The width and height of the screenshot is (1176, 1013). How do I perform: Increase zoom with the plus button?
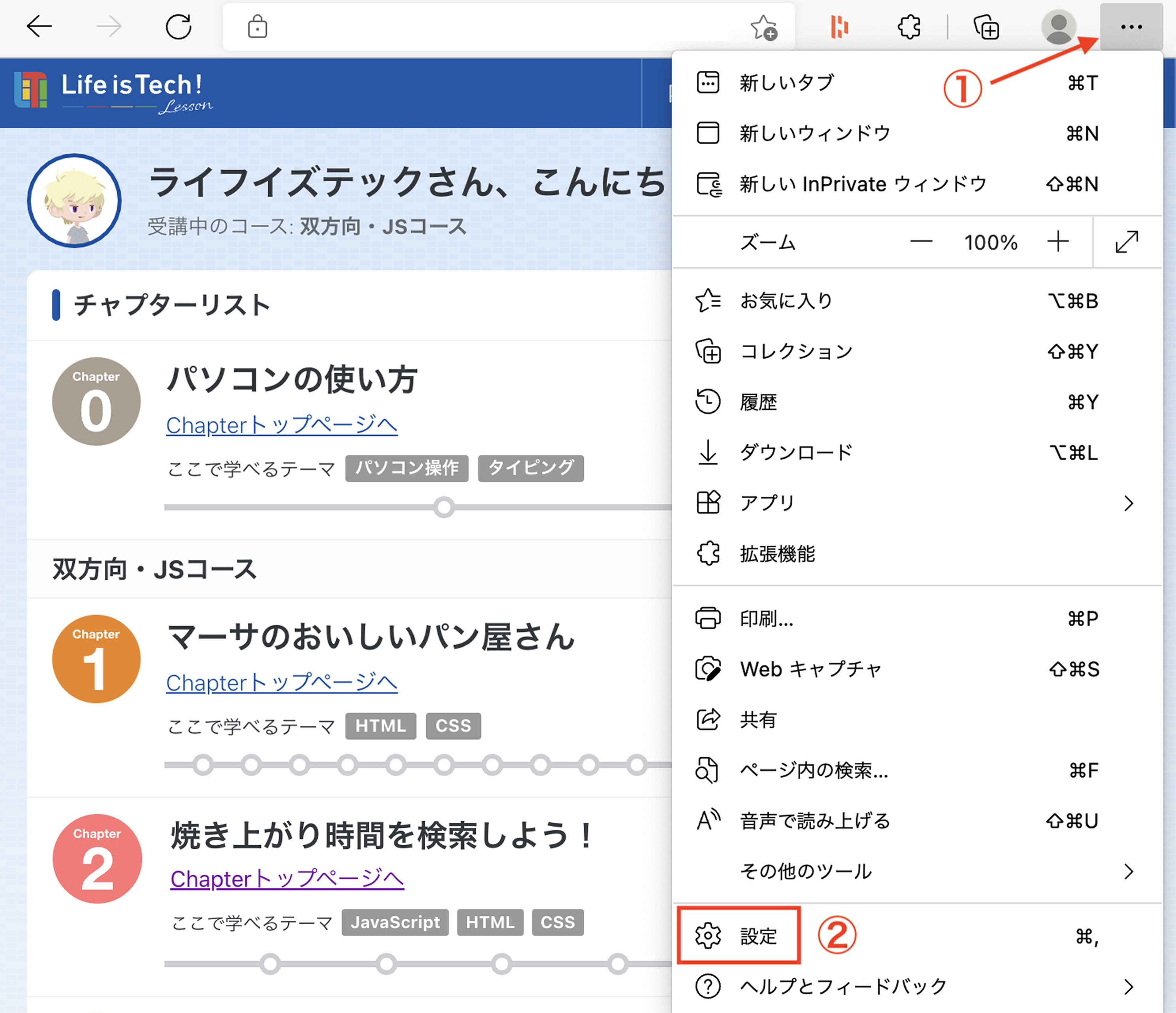click(x=1058, y=242)
